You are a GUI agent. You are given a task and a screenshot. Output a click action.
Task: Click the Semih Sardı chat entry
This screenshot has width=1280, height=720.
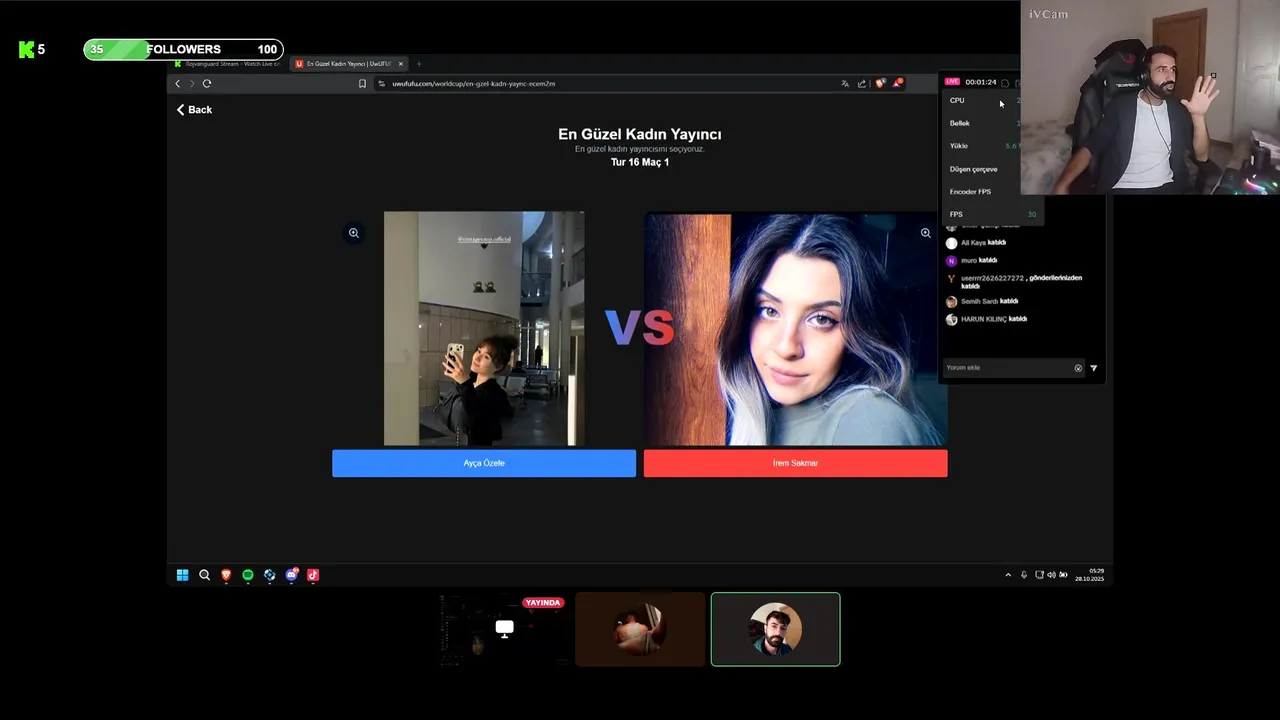982,301
